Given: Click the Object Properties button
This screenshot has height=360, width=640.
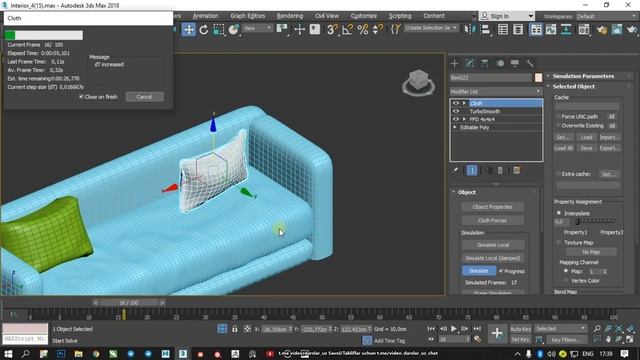Looking at the screenshot, I should tap(492, 207).
